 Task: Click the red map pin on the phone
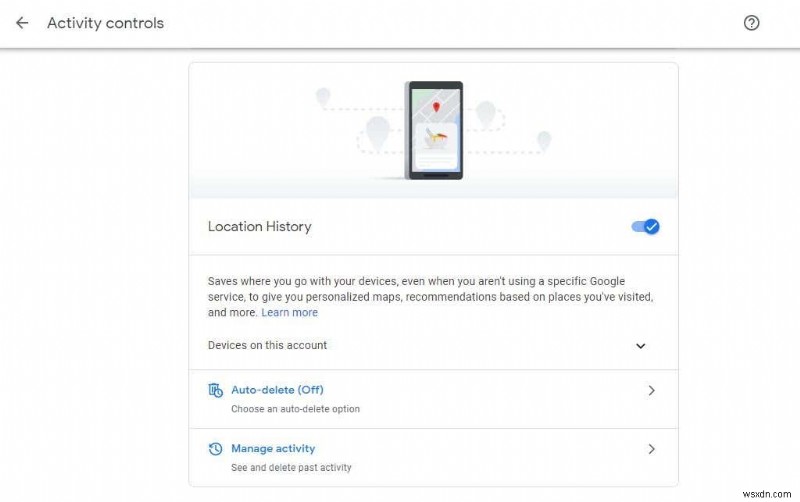[x=436, y=108]
